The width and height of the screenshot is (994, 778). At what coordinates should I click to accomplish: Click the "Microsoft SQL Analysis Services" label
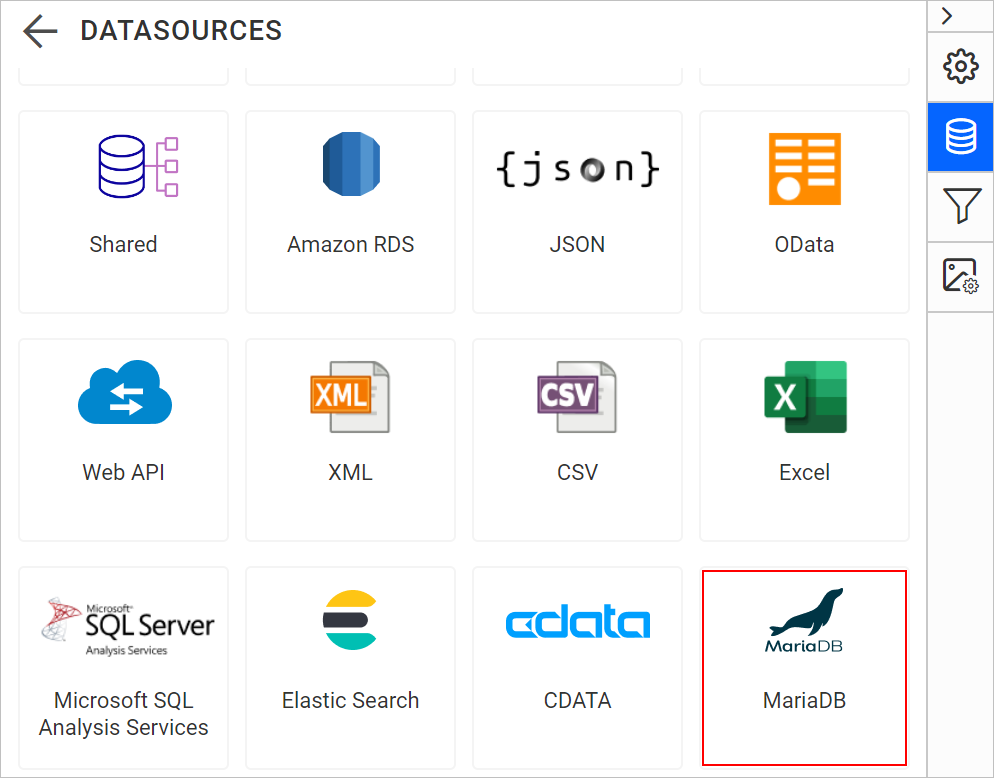[124, 714]
